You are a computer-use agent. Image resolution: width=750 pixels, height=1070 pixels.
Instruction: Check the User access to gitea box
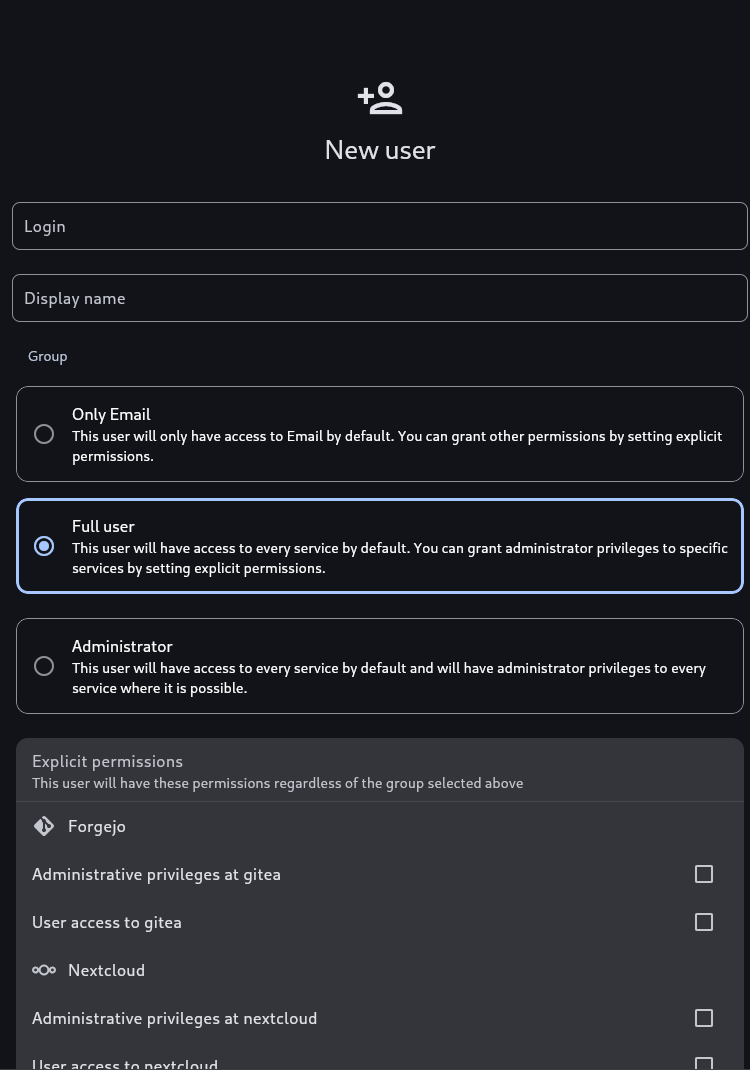point(704,922)
